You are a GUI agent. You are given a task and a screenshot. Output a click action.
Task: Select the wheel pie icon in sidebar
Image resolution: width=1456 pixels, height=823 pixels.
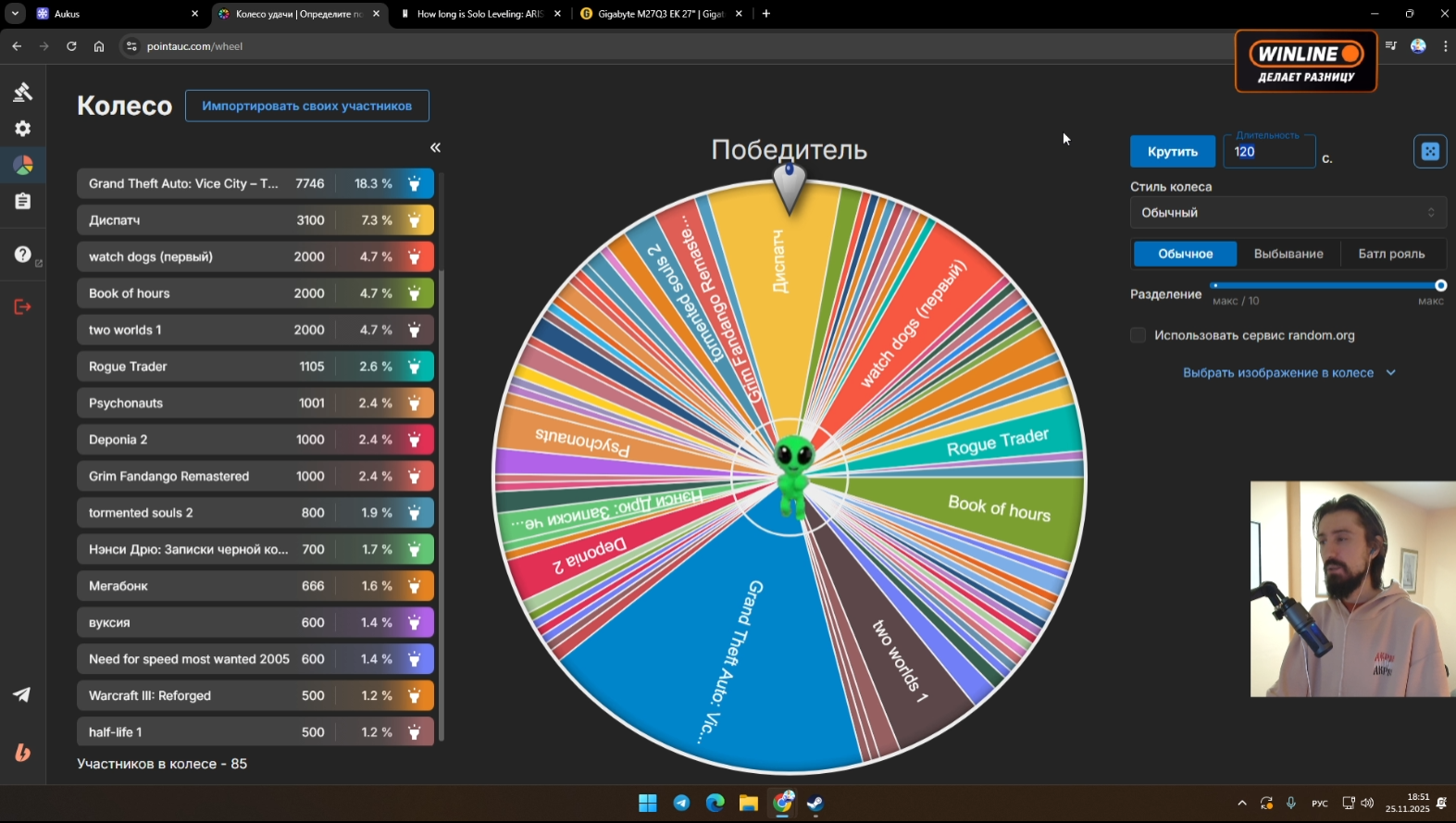coord(23,165)
